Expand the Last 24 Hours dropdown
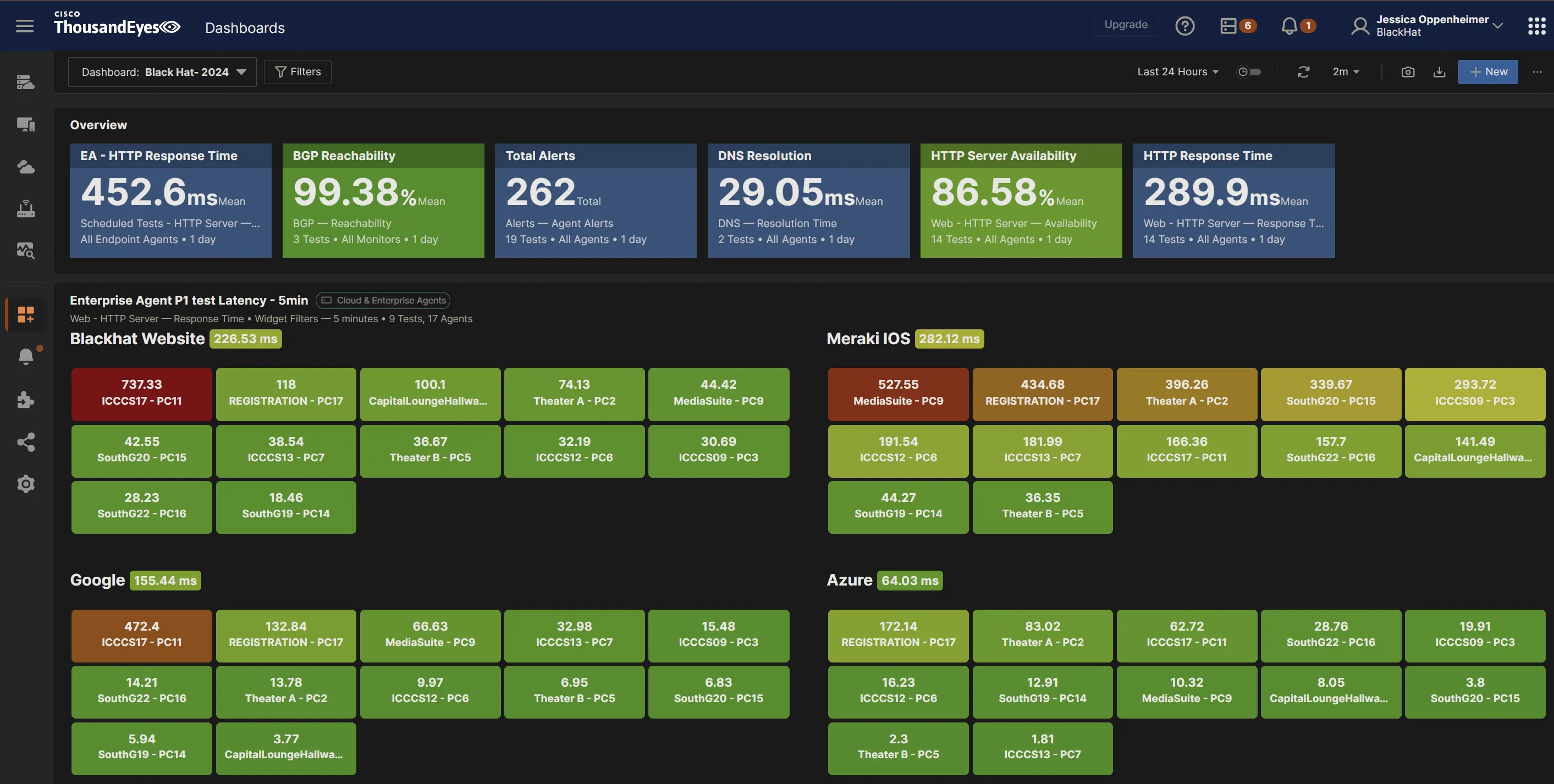 click(x=1177, y=72)
